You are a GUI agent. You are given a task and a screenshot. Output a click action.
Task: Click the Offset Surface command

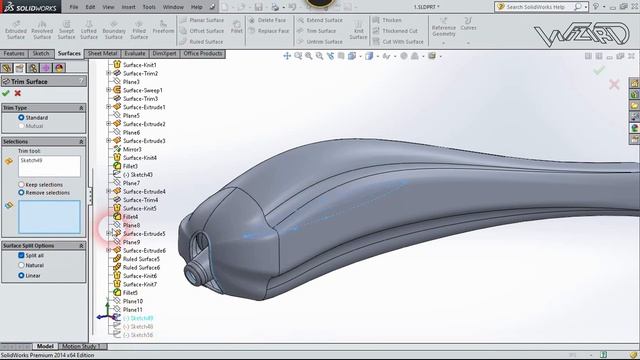202,31
